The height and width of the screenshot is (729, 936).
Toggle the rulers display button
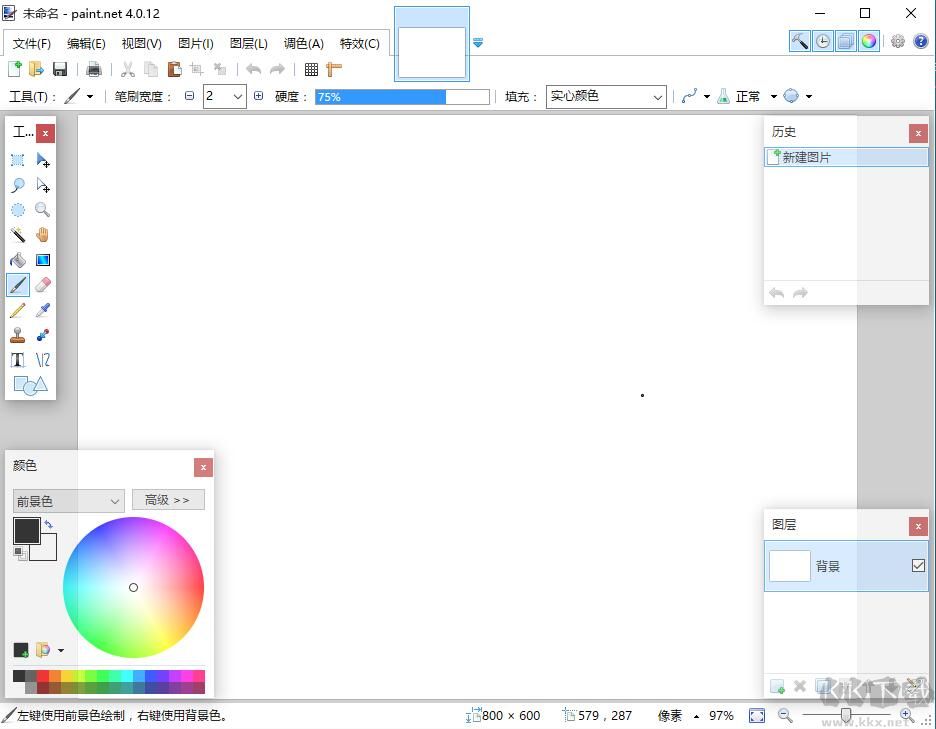pyautogui.click(x=334, y=69)
